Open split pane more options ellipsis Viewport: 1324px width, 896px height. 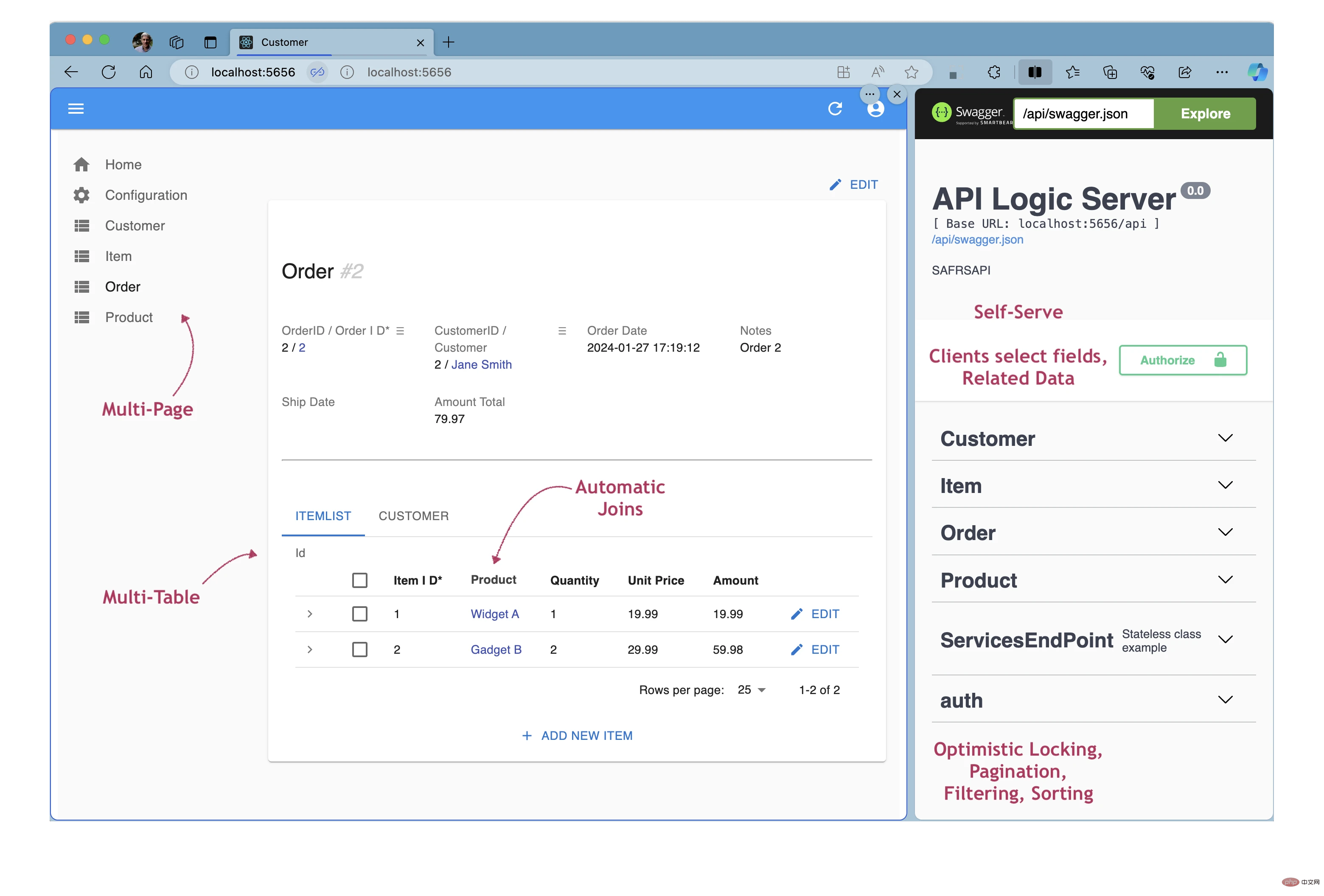(870, 95)
